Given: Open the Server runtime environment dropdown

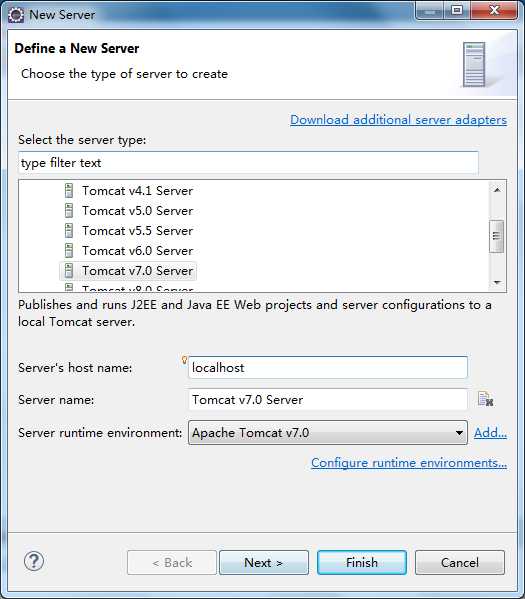Looking at the screenshot, I should [327, 432].
